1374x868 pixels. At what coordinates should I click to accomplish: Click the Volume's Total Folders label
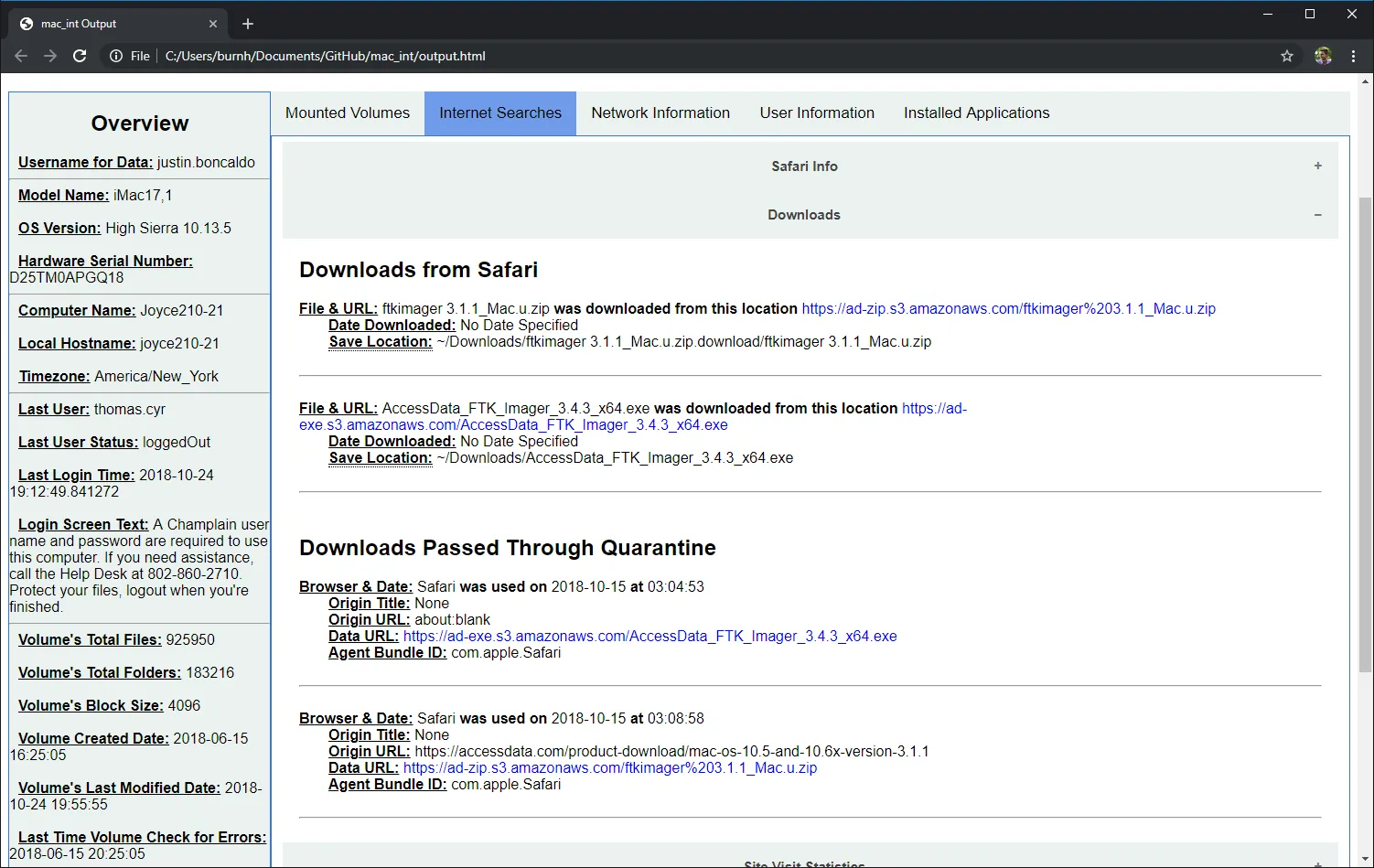click(100, 673)
